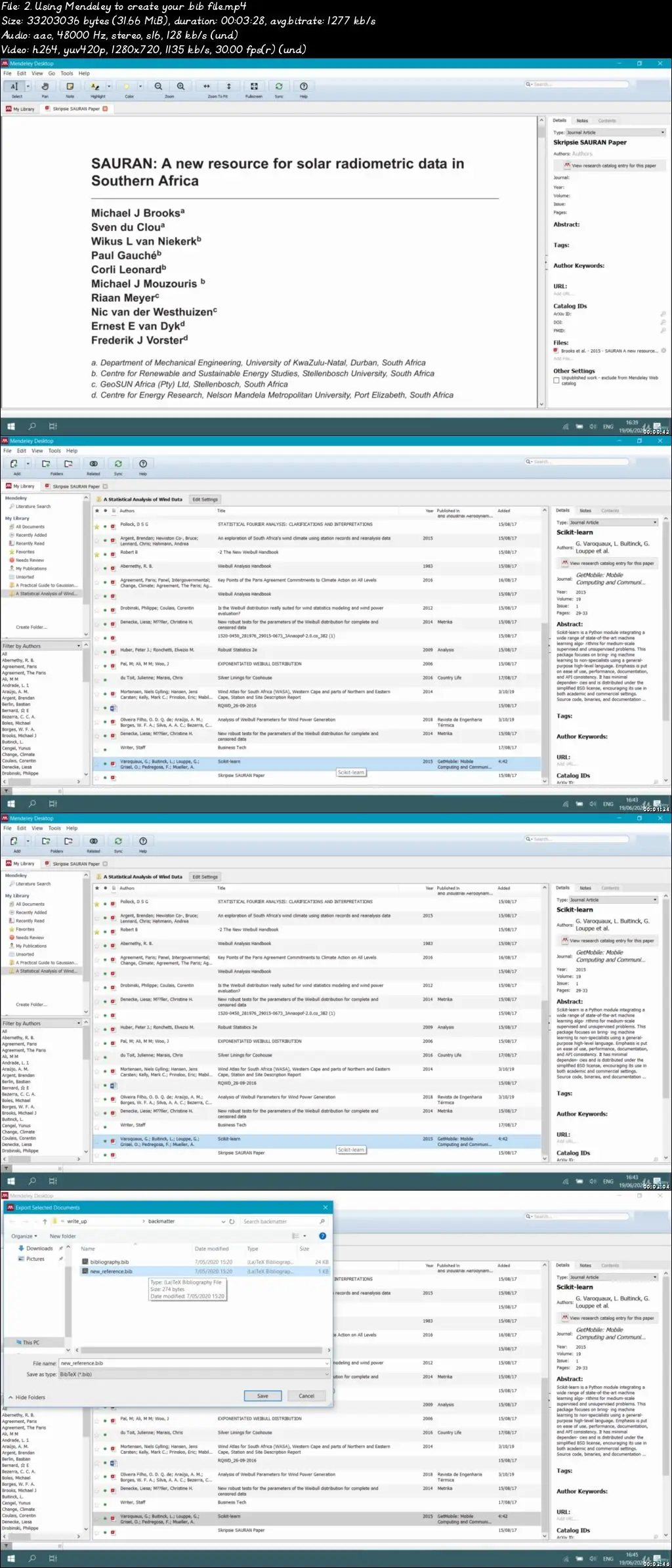Open Help from the PDF viewer toolbar

pos(304,86)
